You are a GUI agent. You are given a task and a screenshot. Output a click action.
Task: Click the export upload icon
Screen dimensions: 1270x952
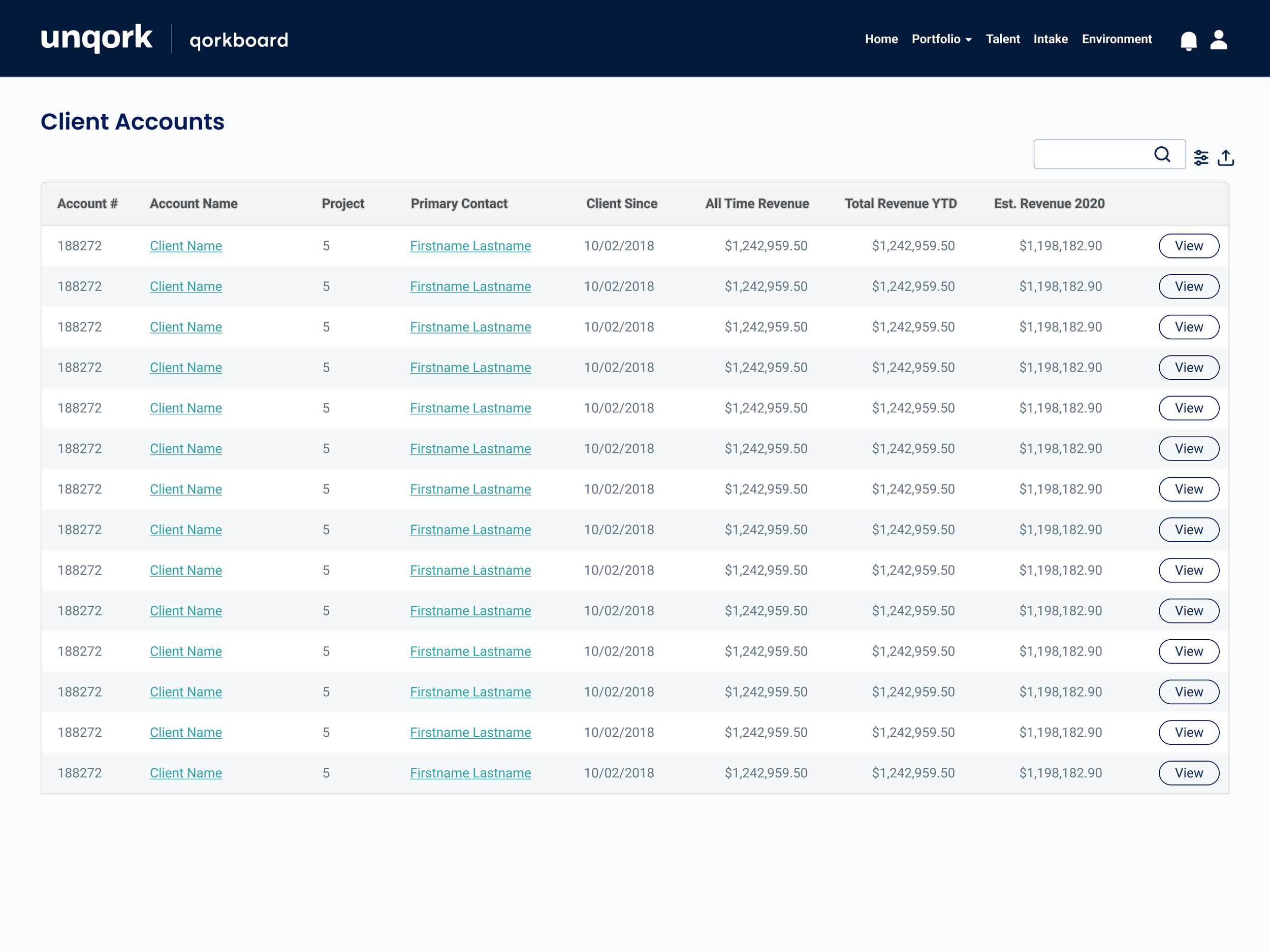point(1226,157)
